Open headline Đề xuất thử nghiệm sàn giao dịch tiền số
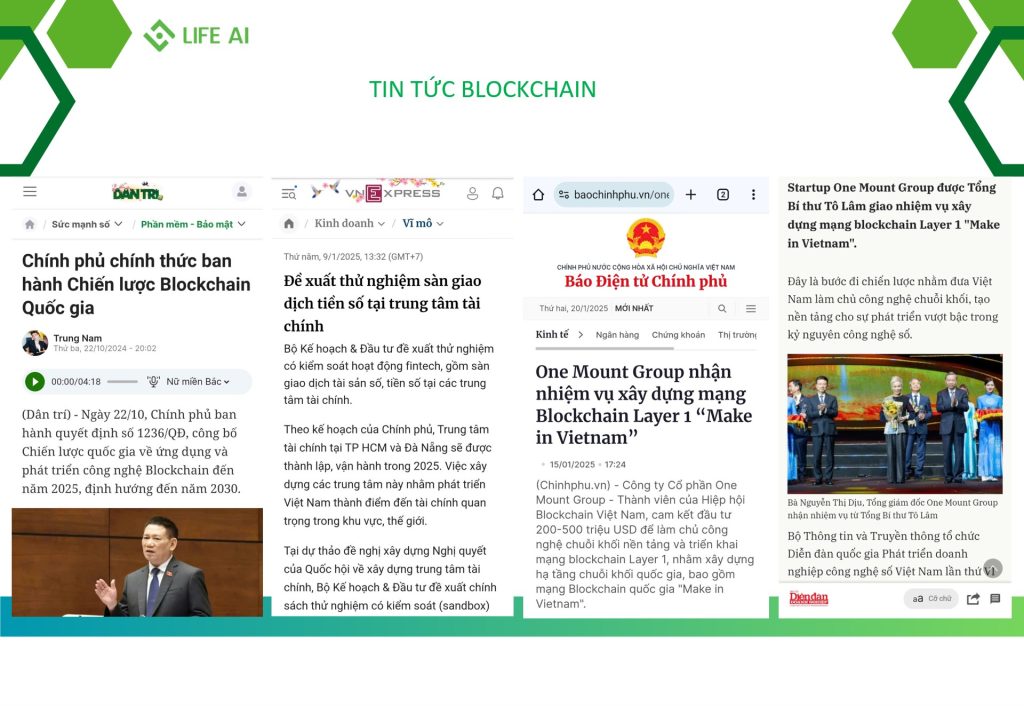Screen dimensions: 1024x706 pyautogui.click(x=382, y=303)
